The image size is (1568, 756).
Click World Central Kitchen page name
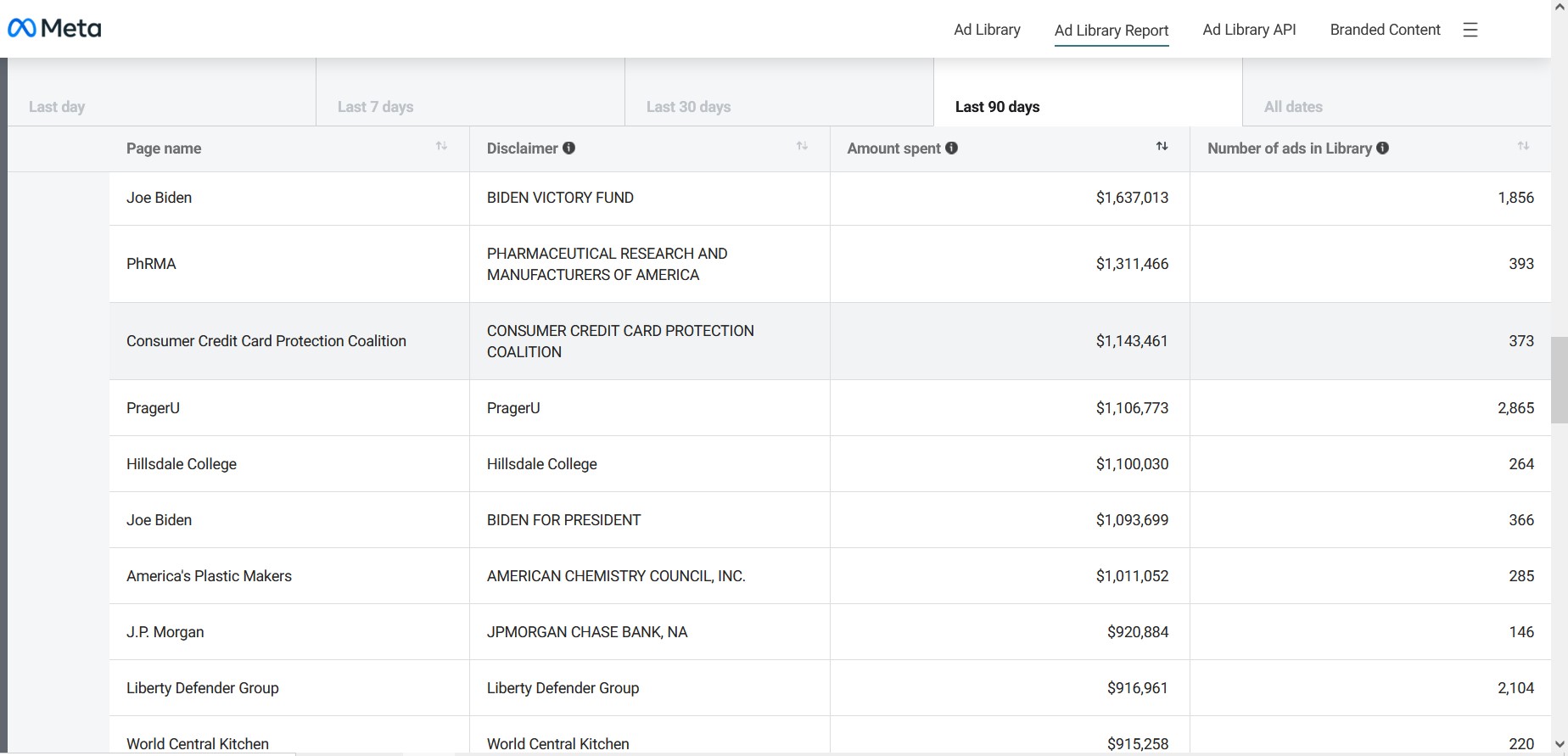point(198,744)
